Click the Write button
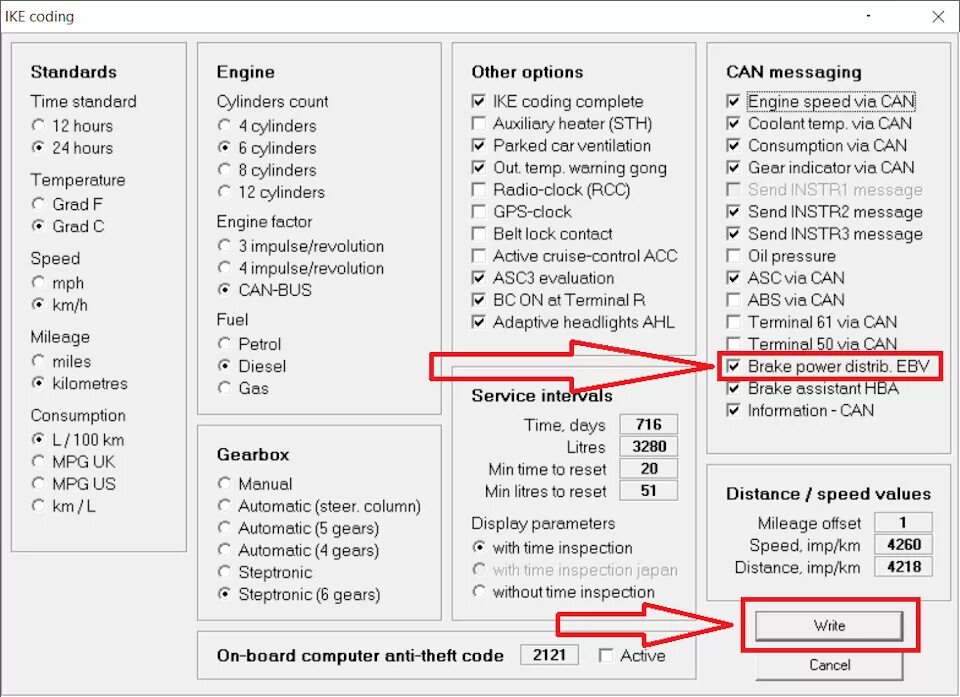Image resolution: width=960 pixels, height=697 pixels. tap(829, 626)
